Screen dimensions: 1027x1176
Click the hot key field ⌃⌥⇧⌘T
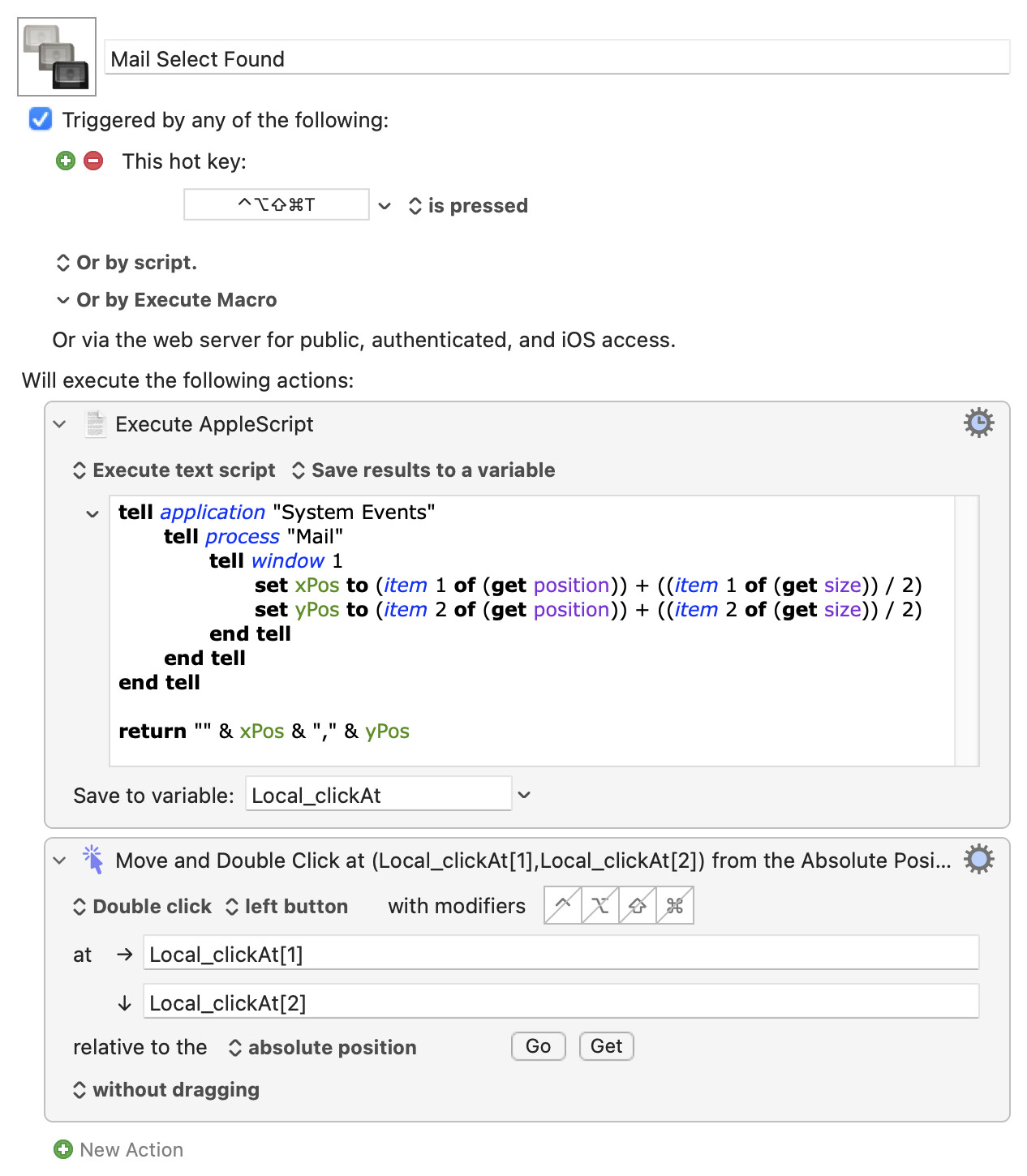click(277, 204)
